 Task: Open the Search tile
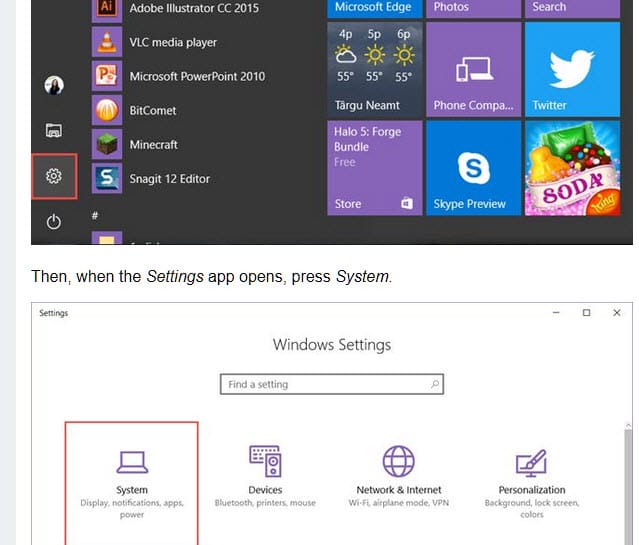tap(572, 9)
